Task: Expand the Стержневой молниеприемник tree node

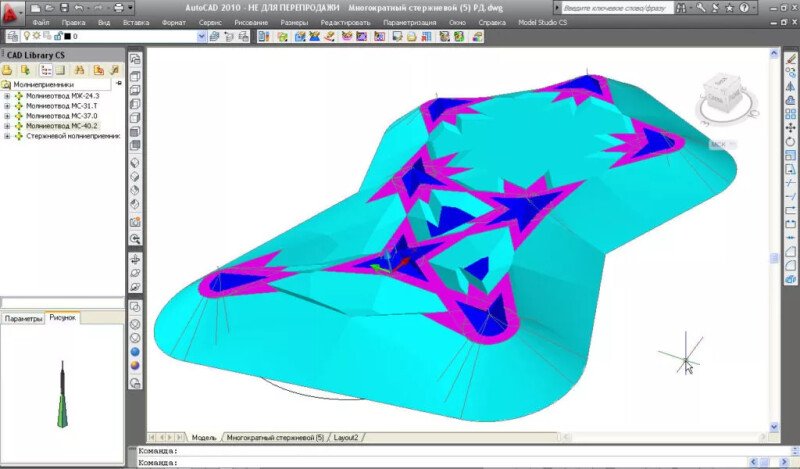Action: pos(7,136)
